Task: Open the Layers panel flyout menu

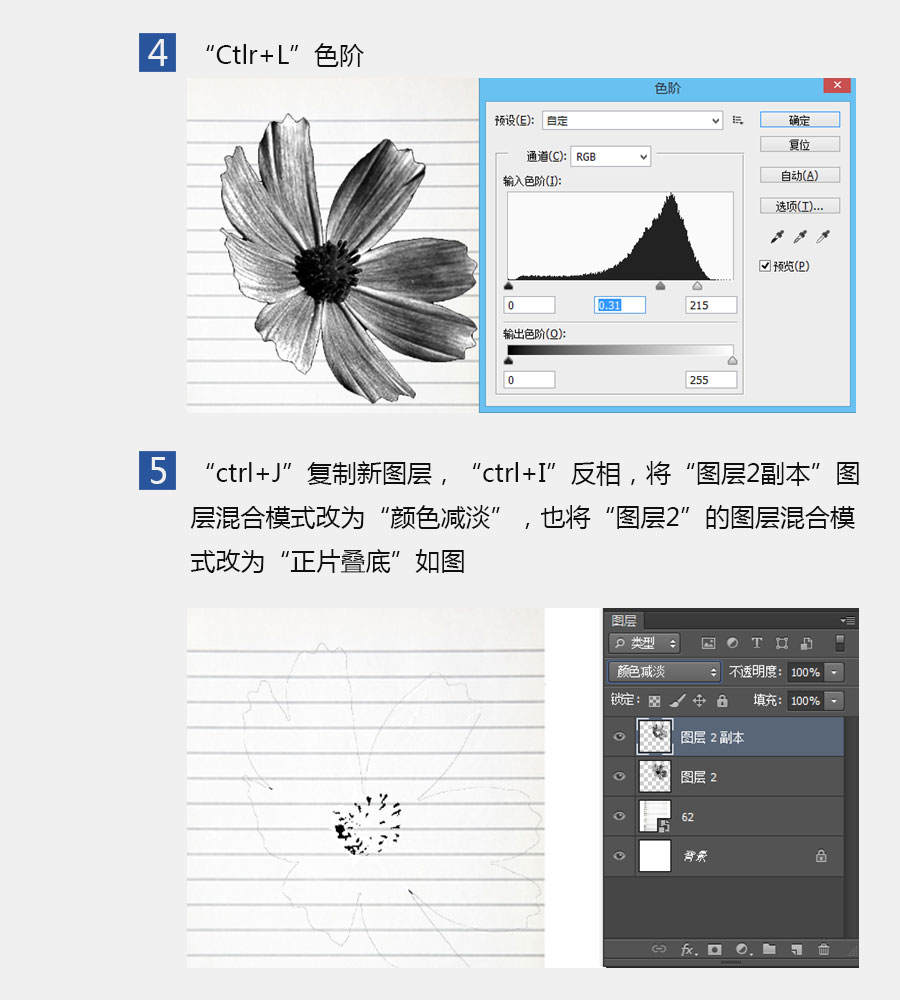Action: coord(848,620)
